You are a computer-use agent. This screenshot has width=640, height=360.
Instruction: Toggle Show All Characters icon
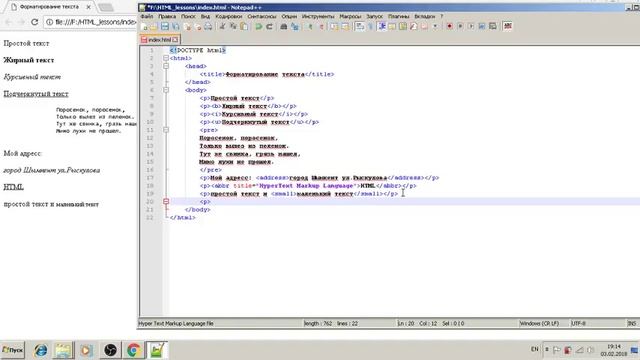pyautogui.click(x=371, y=27)
